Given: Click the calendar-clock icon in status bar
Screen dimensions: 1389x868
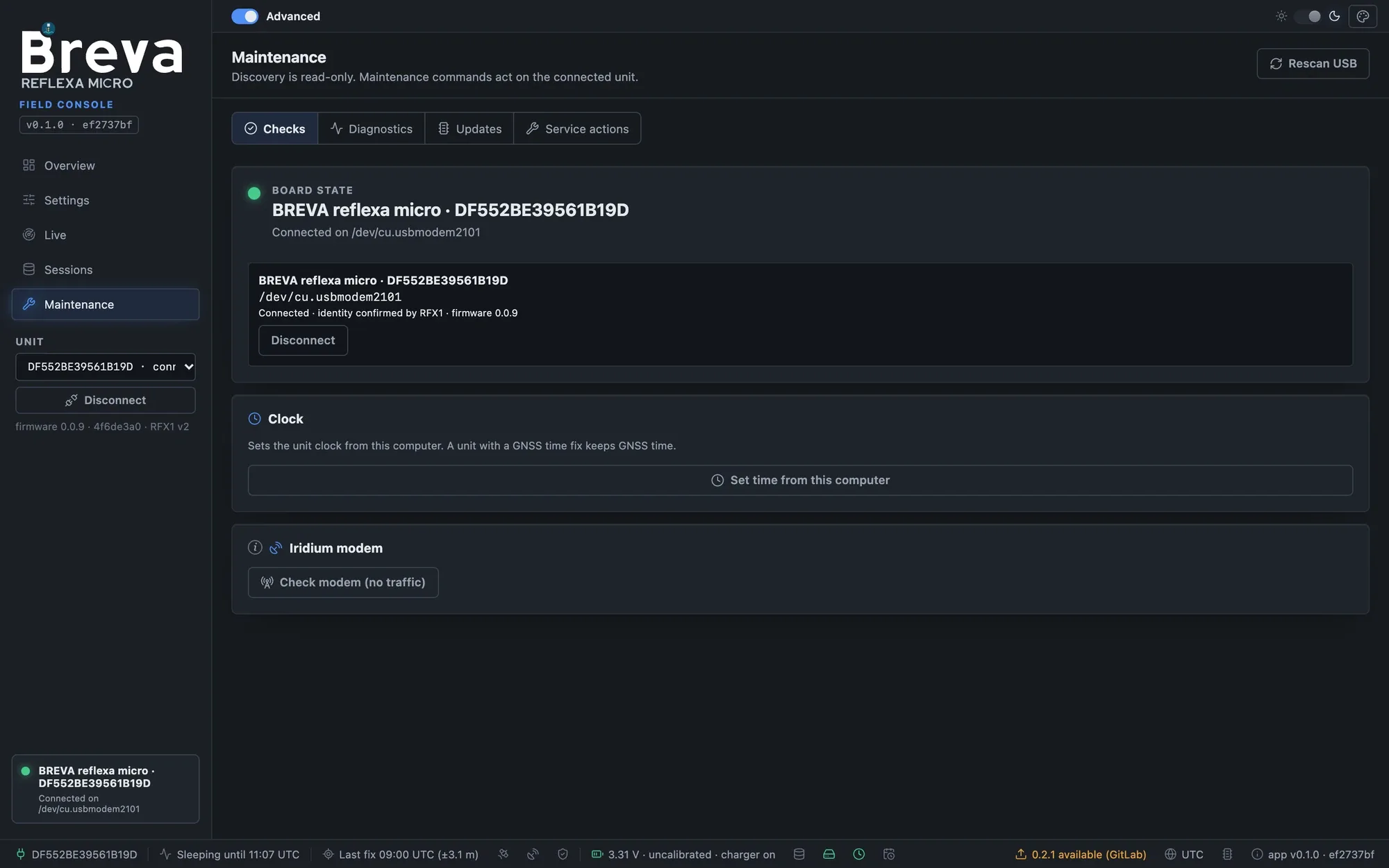Looking at the screenshot, I should tap(889, 854).
